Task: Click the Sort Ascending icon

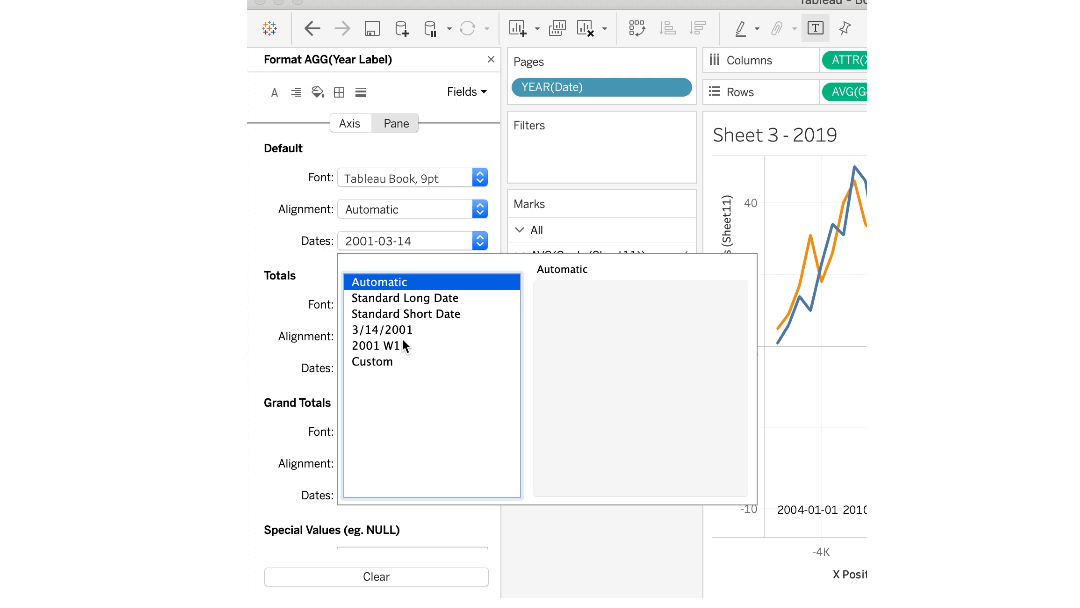Action: coord(667,28)
